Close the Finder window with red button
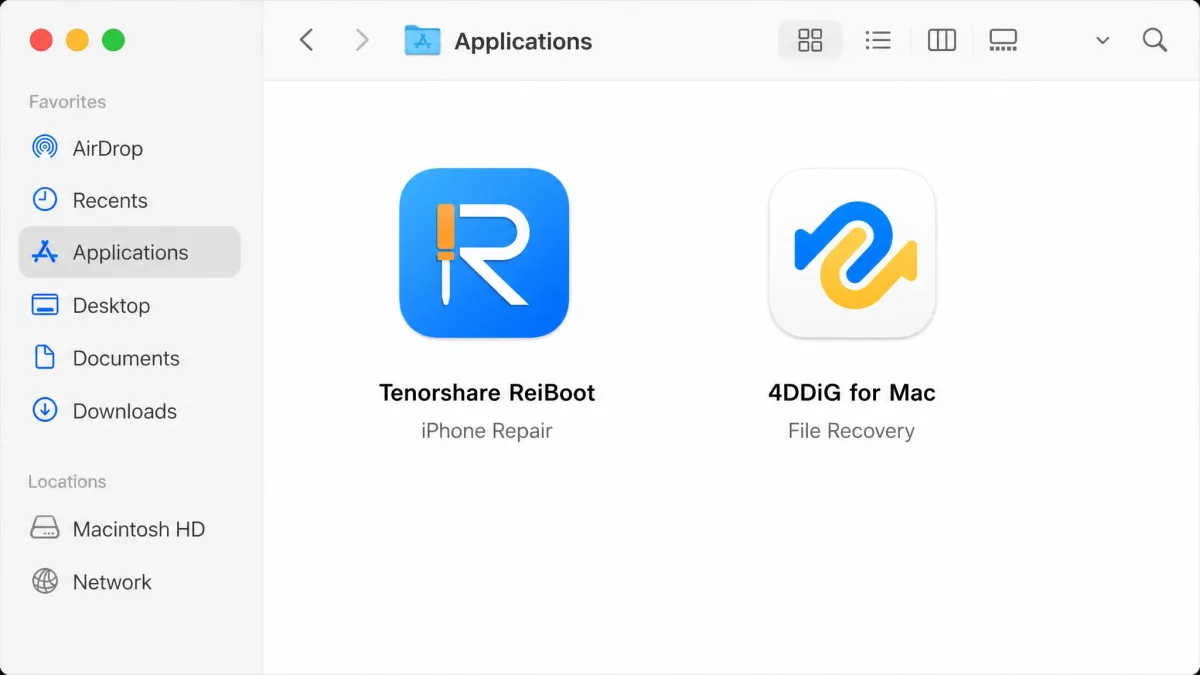 tap(41, 40)
